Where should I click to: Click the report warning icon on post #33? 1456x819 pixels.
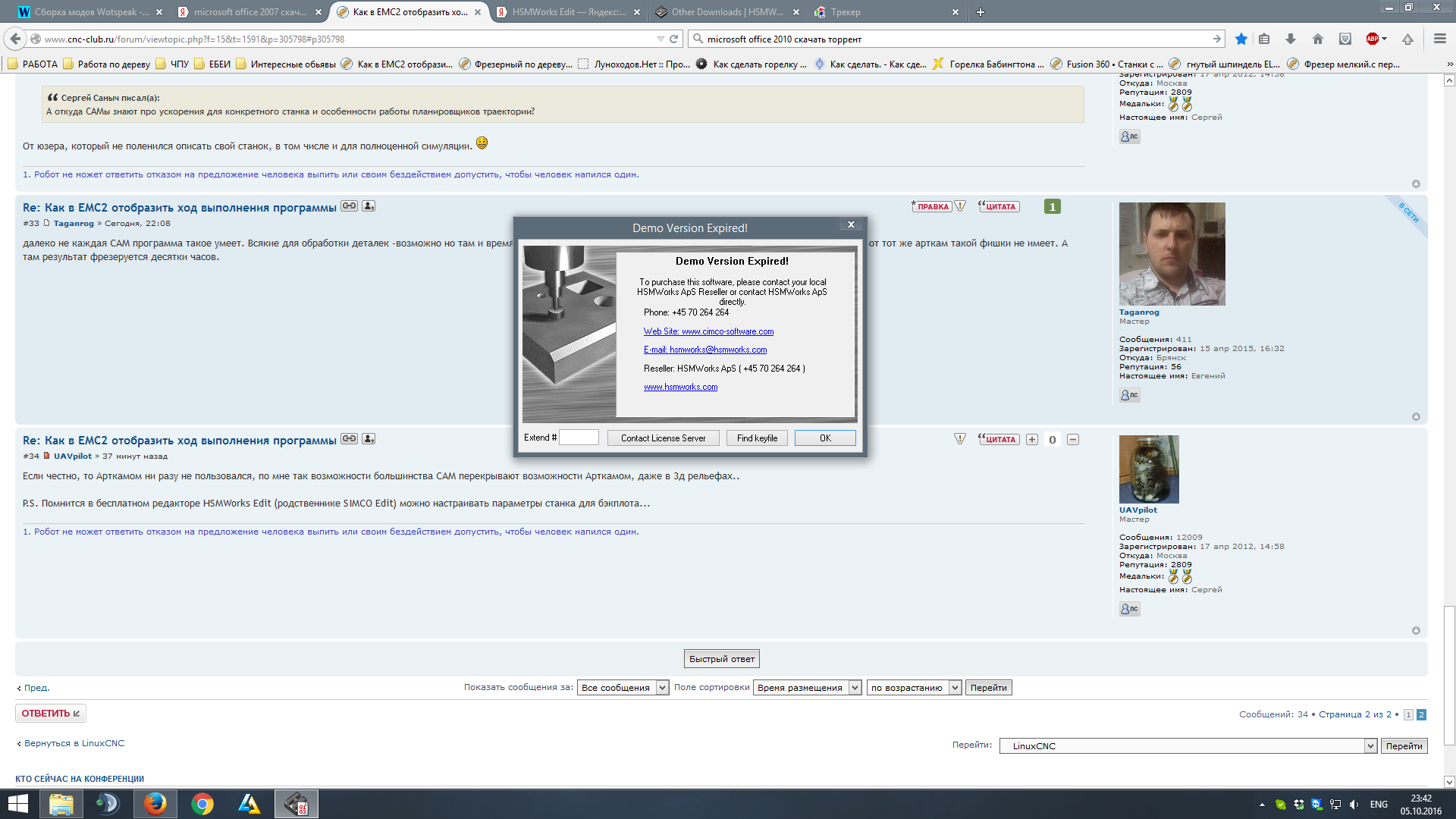click(960, 206)
